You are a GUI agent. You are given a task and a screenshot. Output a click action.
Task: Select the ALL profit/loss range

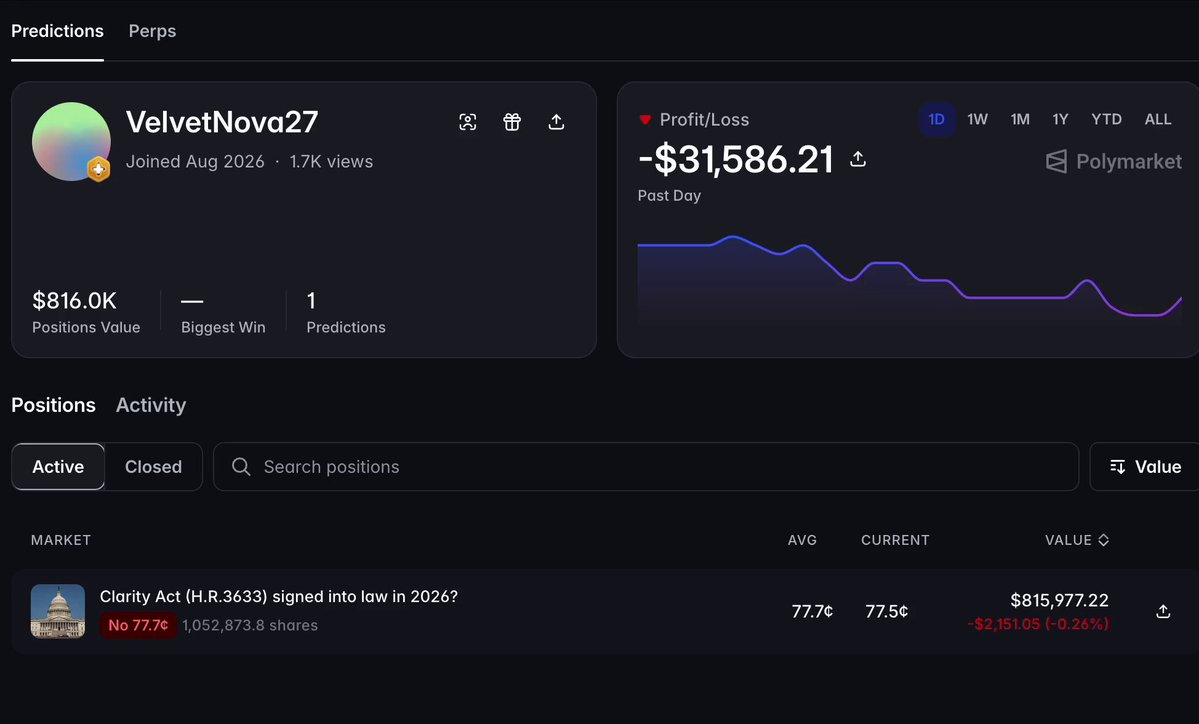point(1158,119)
